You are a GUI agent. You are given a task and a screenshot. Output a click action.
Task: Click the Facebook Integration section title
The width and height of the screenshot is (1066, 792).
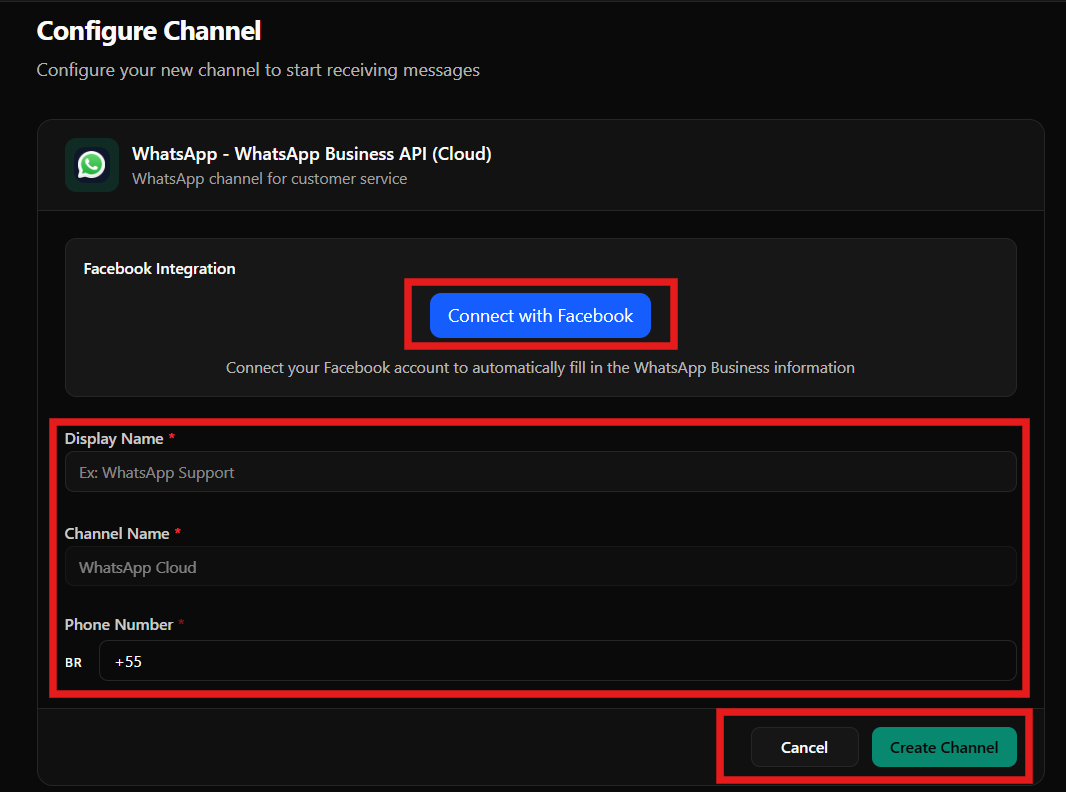coord(159,269)
